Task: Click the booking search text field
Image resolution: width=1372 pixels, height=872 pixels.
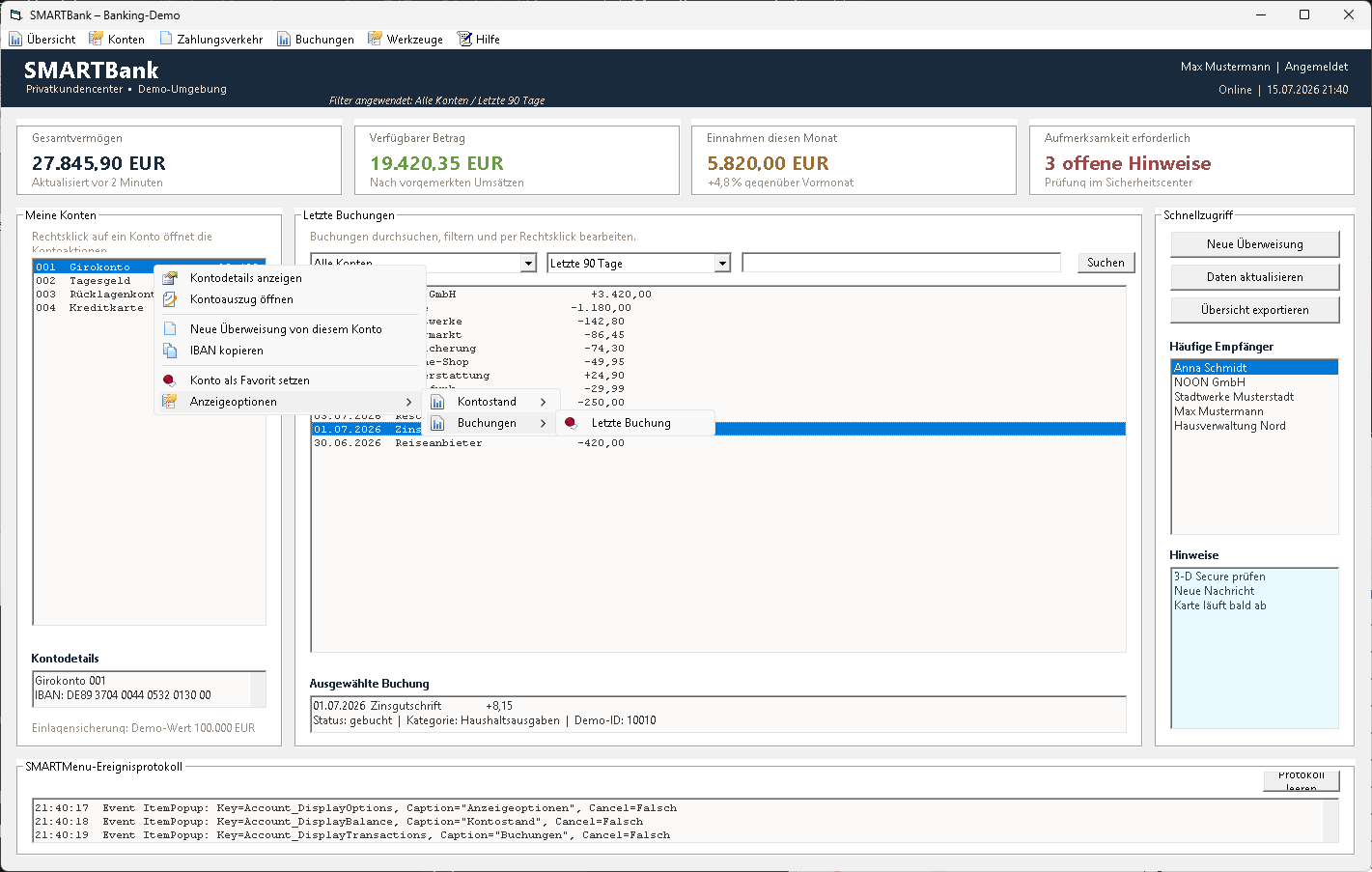Action: (x=901, y=263)
